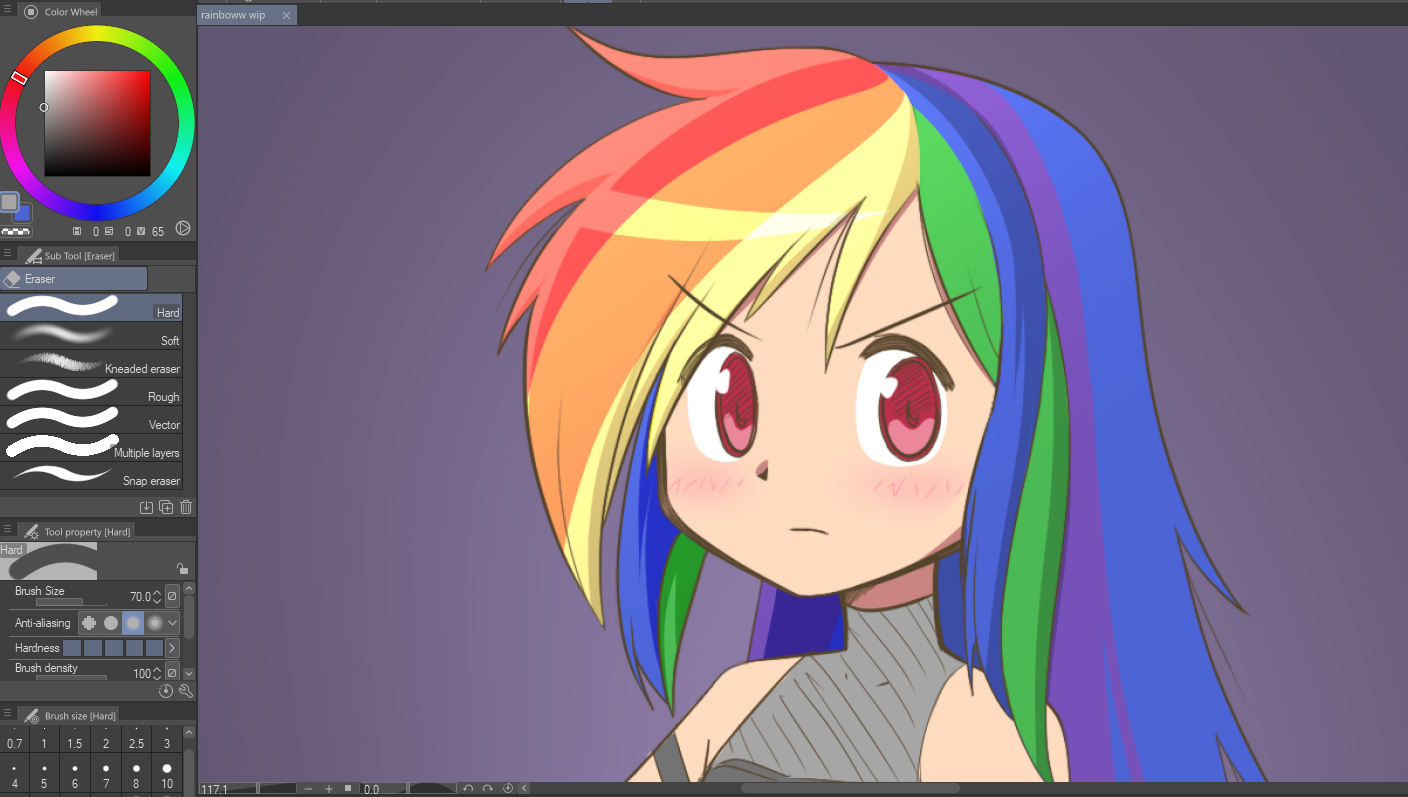The height and width of the screenshot is (797, 1408).
Task: Open the Brush size panel menu
Action: tap(8, 714)
